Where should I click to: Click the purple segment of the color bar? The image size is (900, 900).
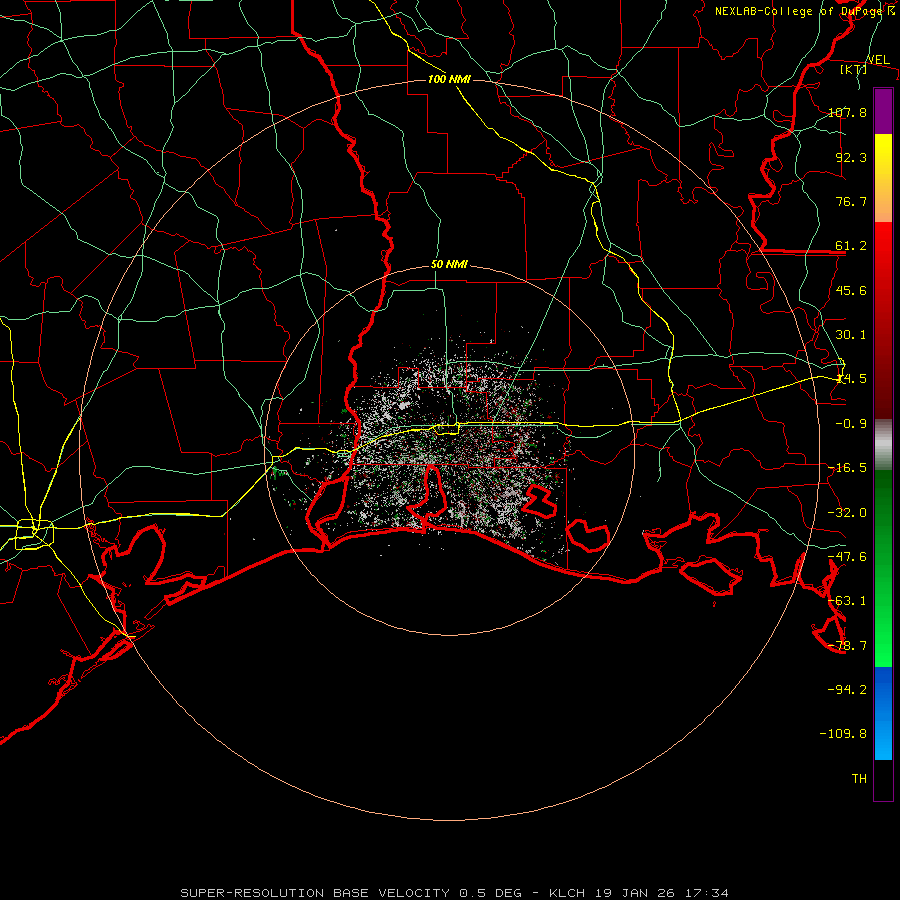(x=883, y=111)
